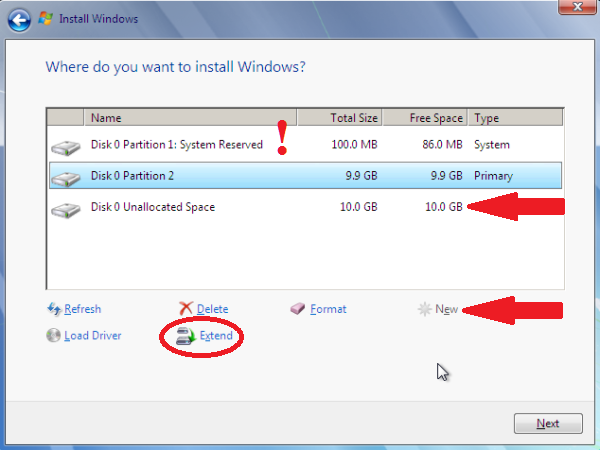Choose the Delete link
This screenshot has width=600, height=450.
coord(212,309)
